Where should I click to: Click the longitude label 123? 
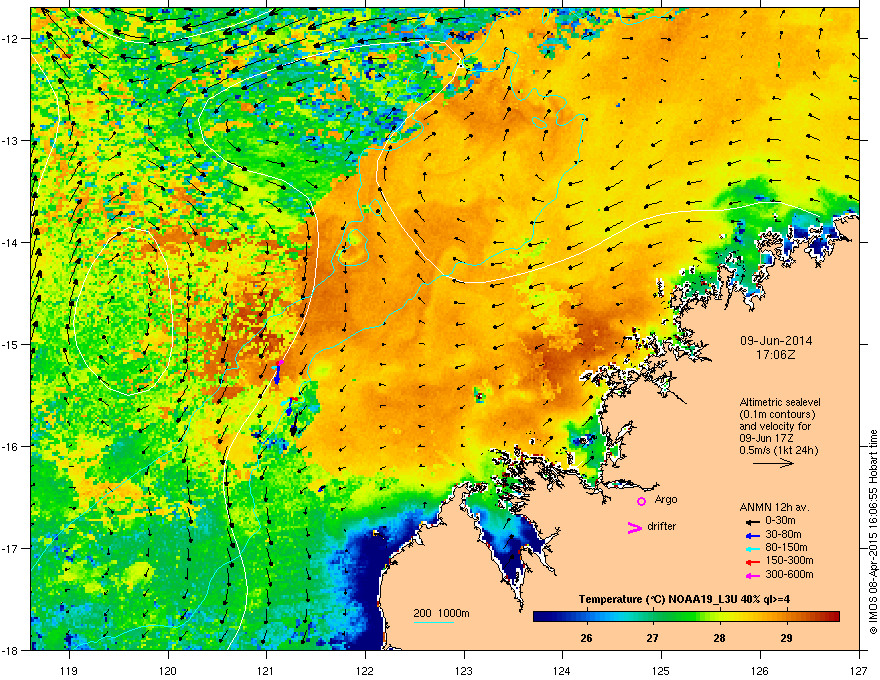[464, 670]
